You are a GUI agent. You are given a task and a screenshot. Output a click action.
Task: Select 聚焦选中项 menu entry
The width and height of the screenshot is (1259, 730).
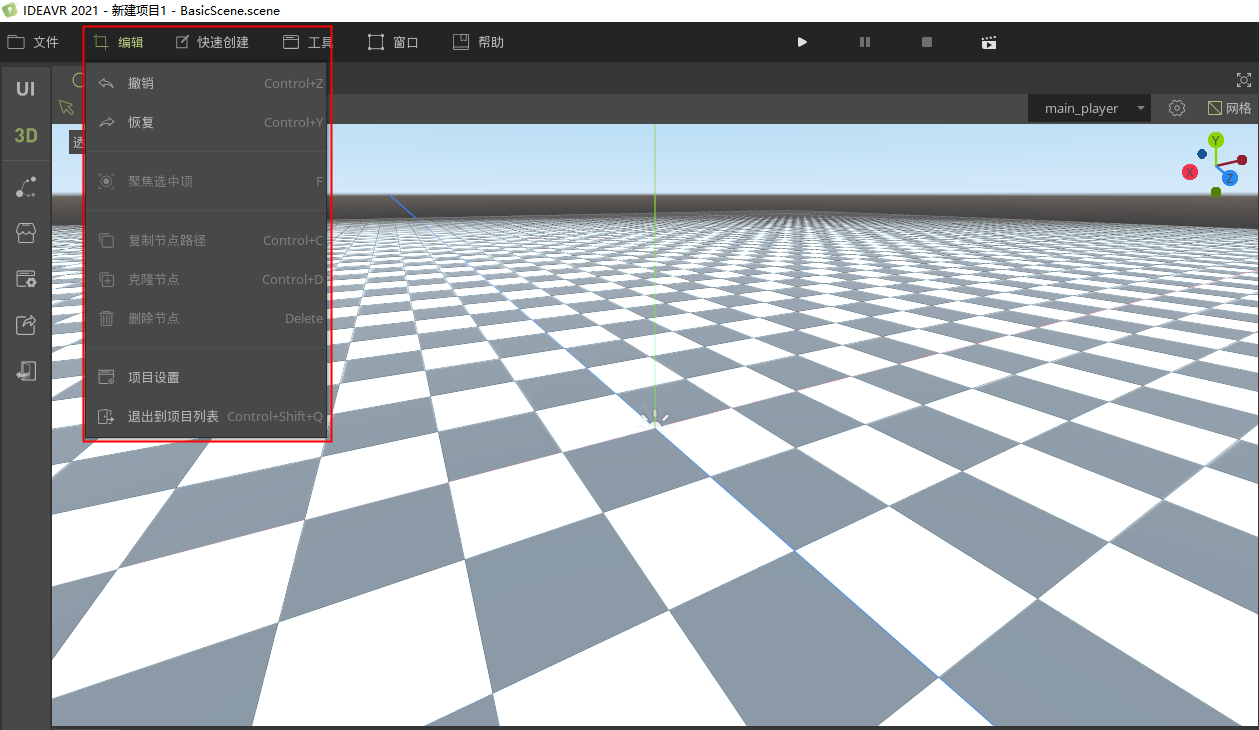207,181
